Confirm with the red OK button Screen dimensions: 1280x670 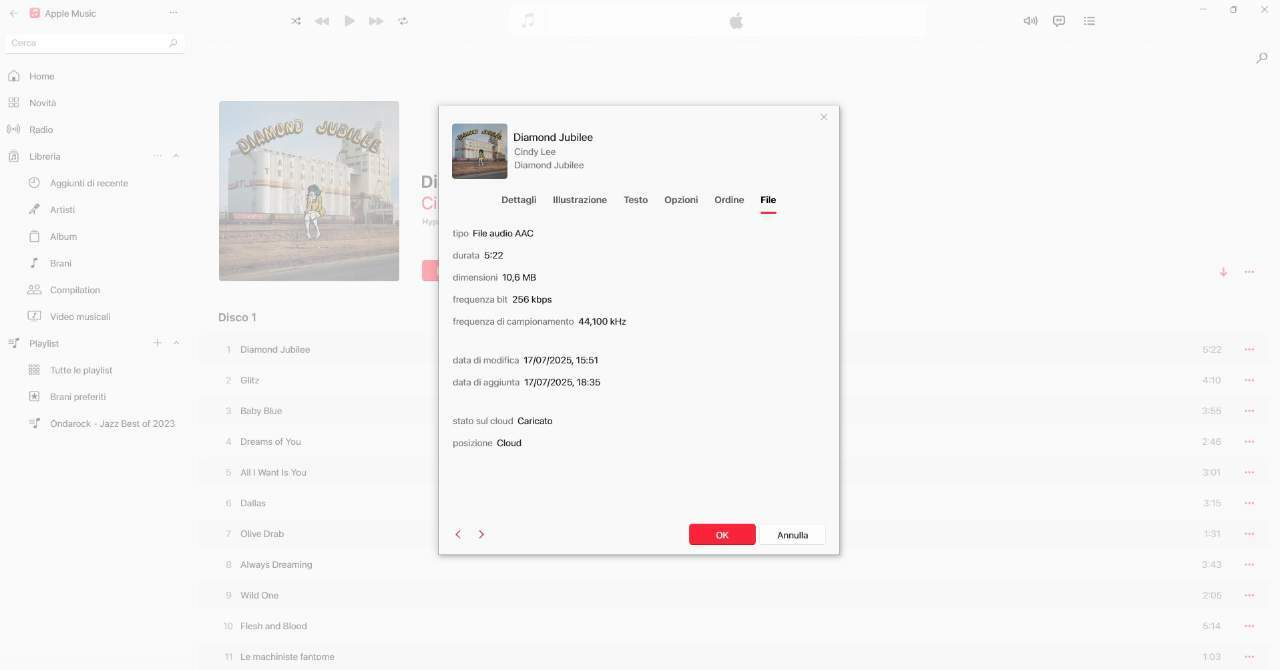pyautogui.click(x=722, y=535)
